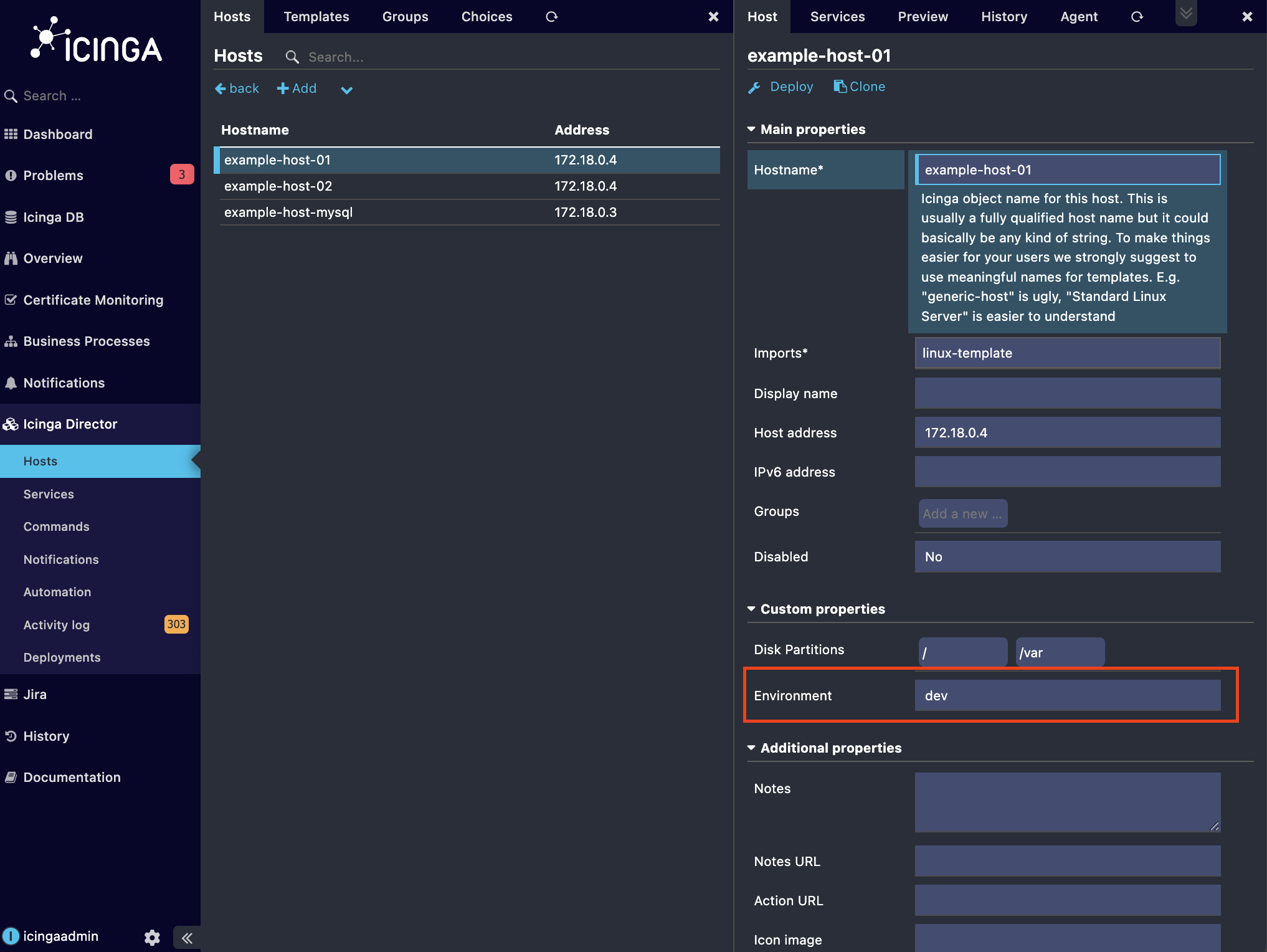Click Groups 'Add a new' field

pos(962,514)
